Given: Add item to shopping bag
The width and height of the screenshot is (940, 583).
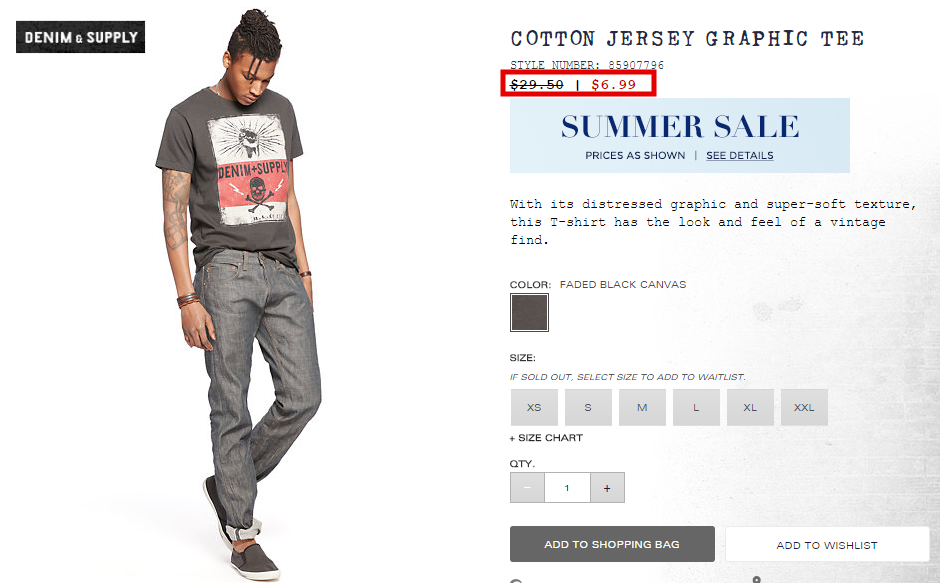Looking at the screenshot, I should [x=612, y=544].
